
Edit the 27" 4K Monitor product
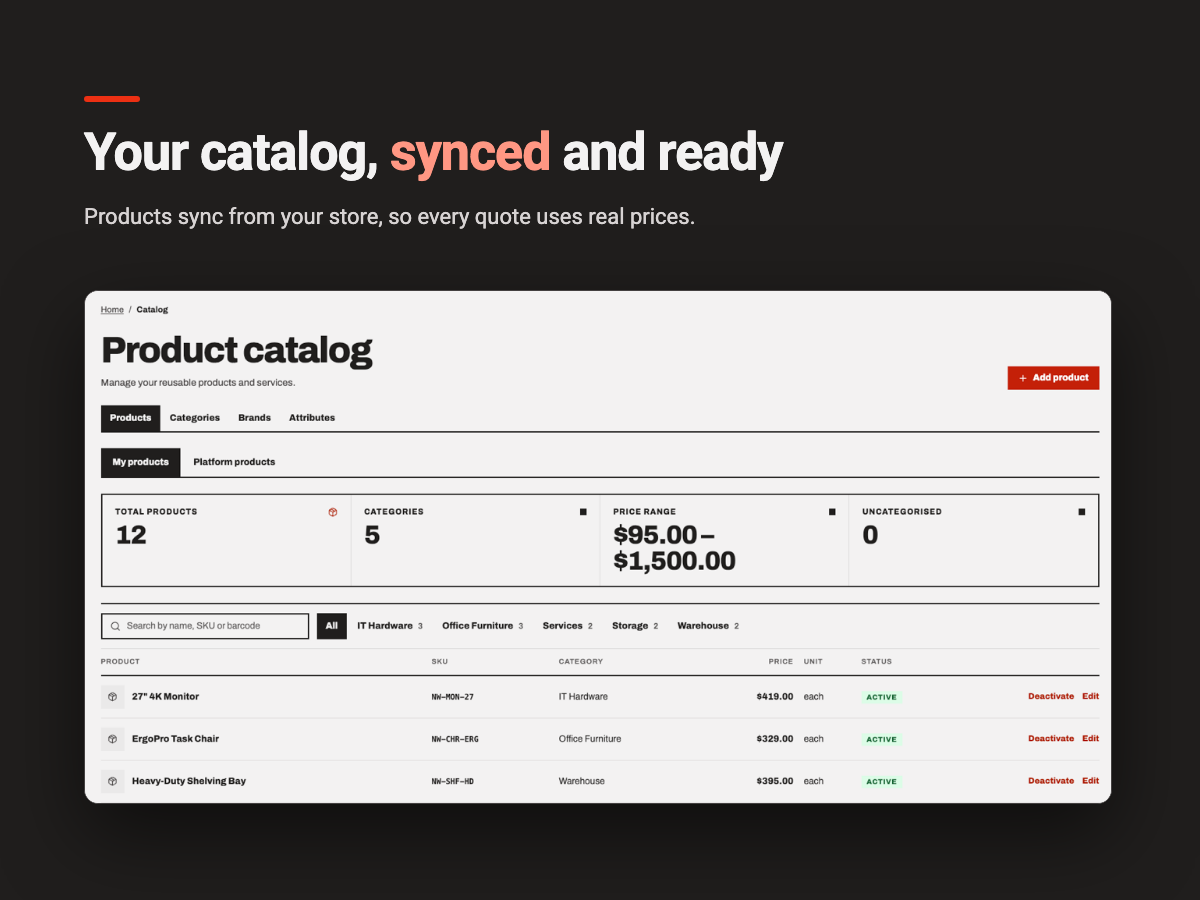tap(1090, 697)
